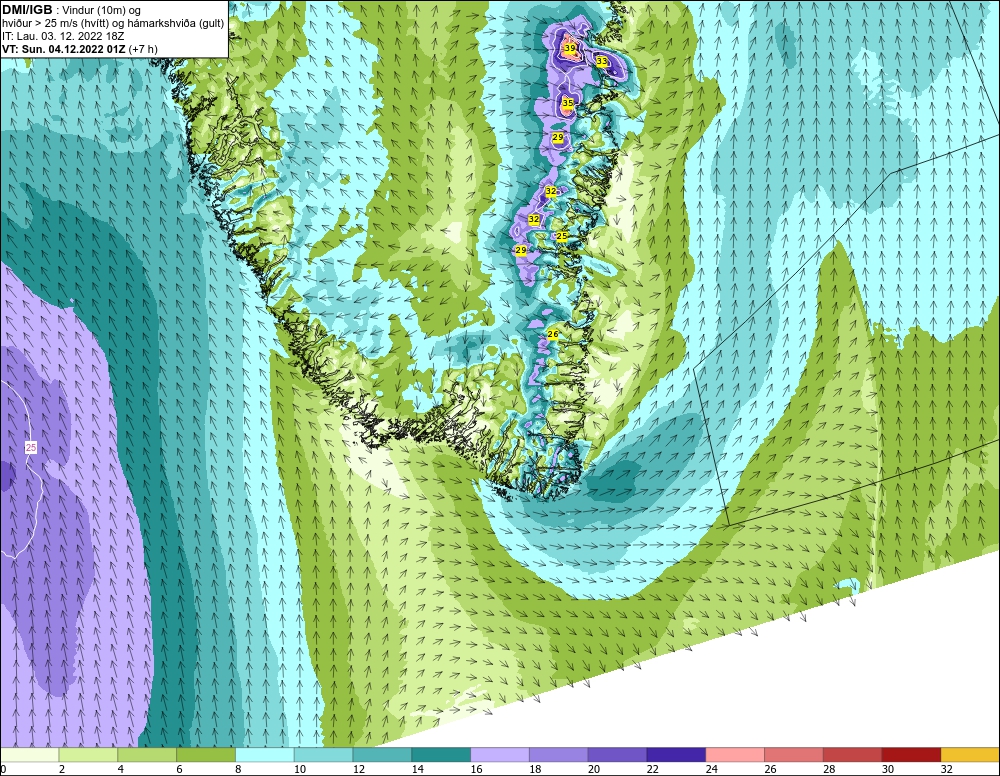
Task: Click the legend tick label 30
Action: click(x=888, y=769)
